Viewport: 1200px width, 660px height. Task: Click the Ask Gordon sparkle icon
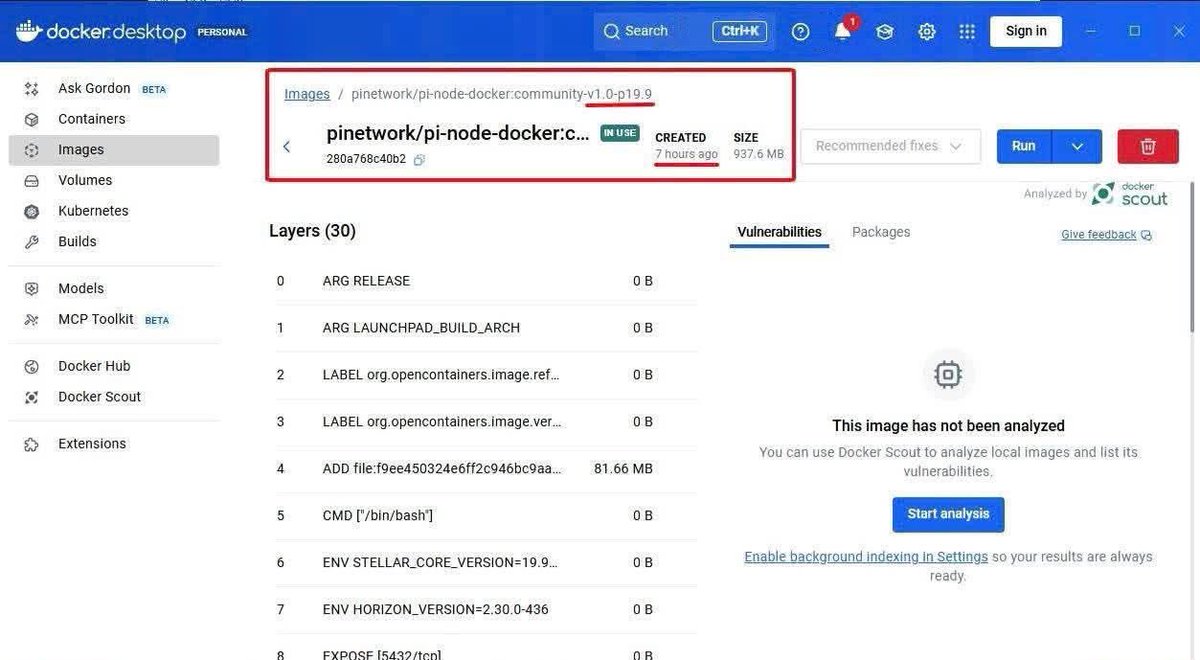click(32, 89)
